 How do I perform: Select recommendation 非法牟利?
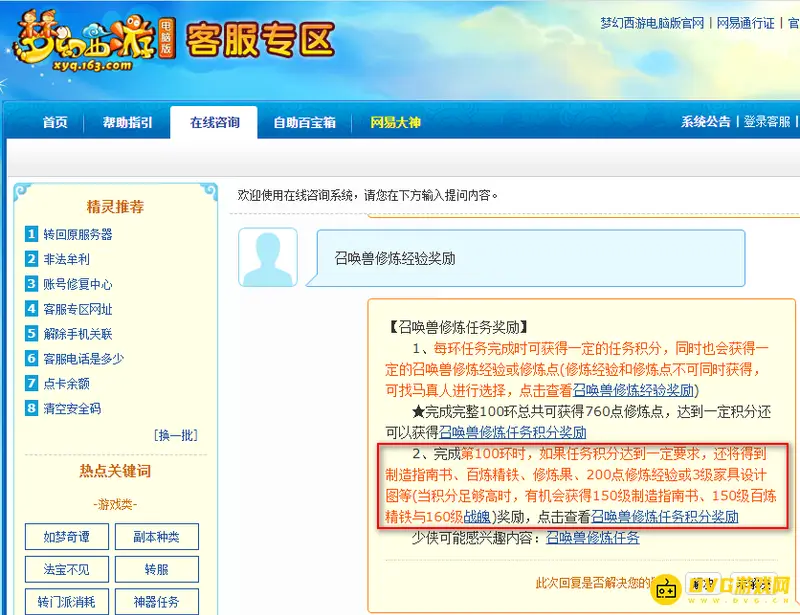66,259
